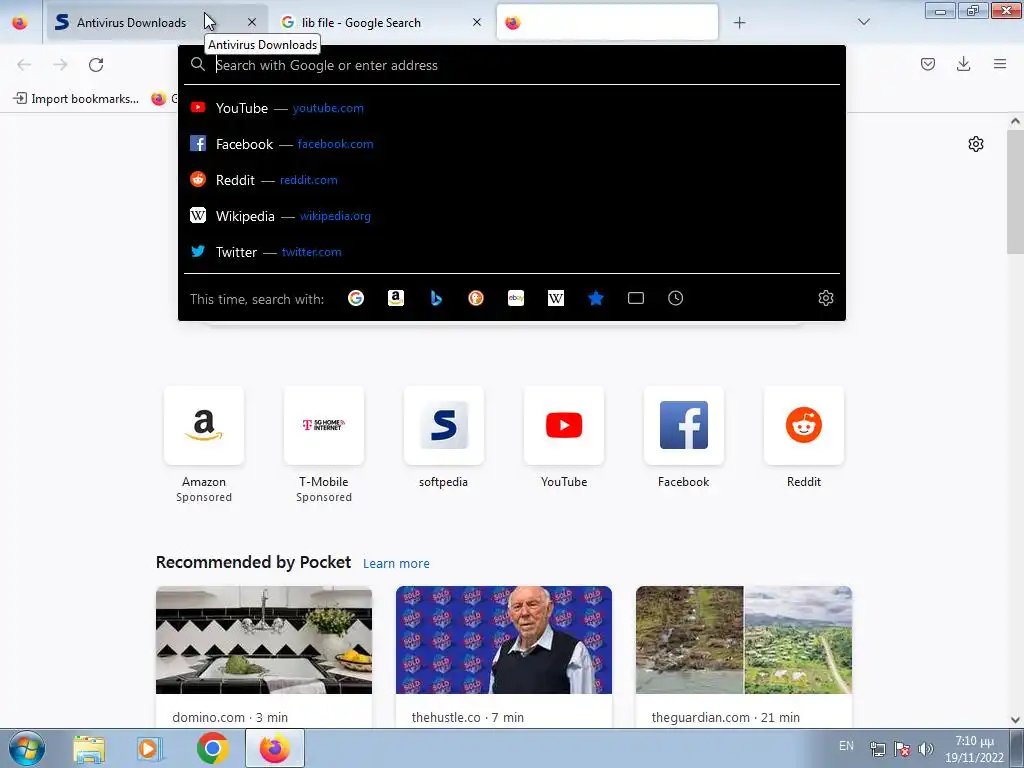The width and height of the screenshot is (1024, 768).
Task: Reload the current page
Action: pos(96,65)
